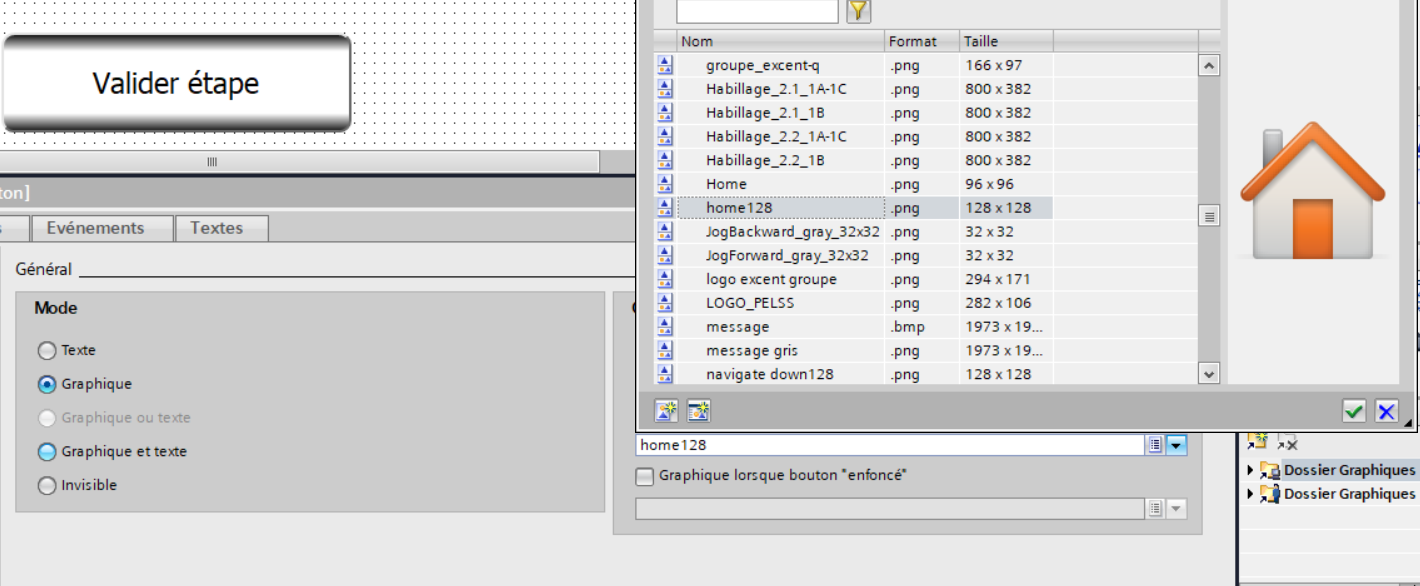Enable Graphique lorsque bouton enfoncé checkbox

(645, 477)
